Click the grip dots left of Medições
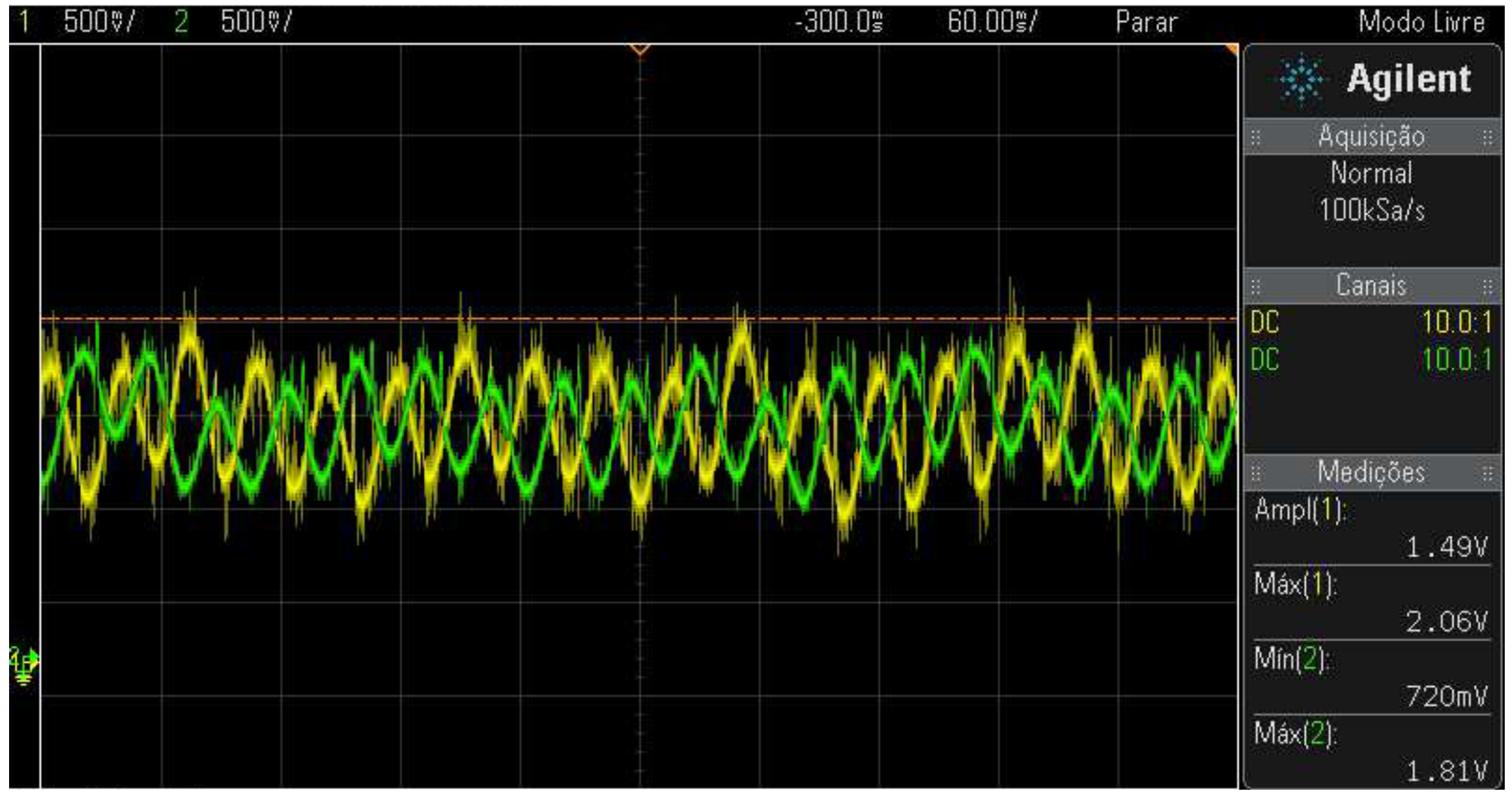Viewport: 1512px width, 797px height. pos(1256,473)
